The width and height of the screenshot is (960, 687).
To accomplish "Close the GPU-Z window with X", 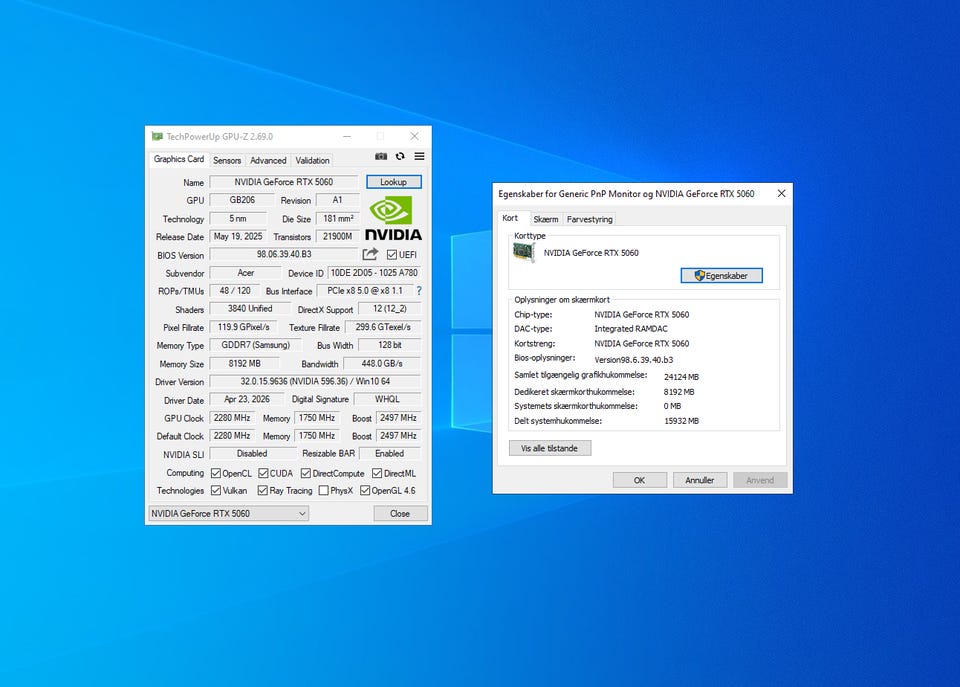I will click(x=414, y=136).
